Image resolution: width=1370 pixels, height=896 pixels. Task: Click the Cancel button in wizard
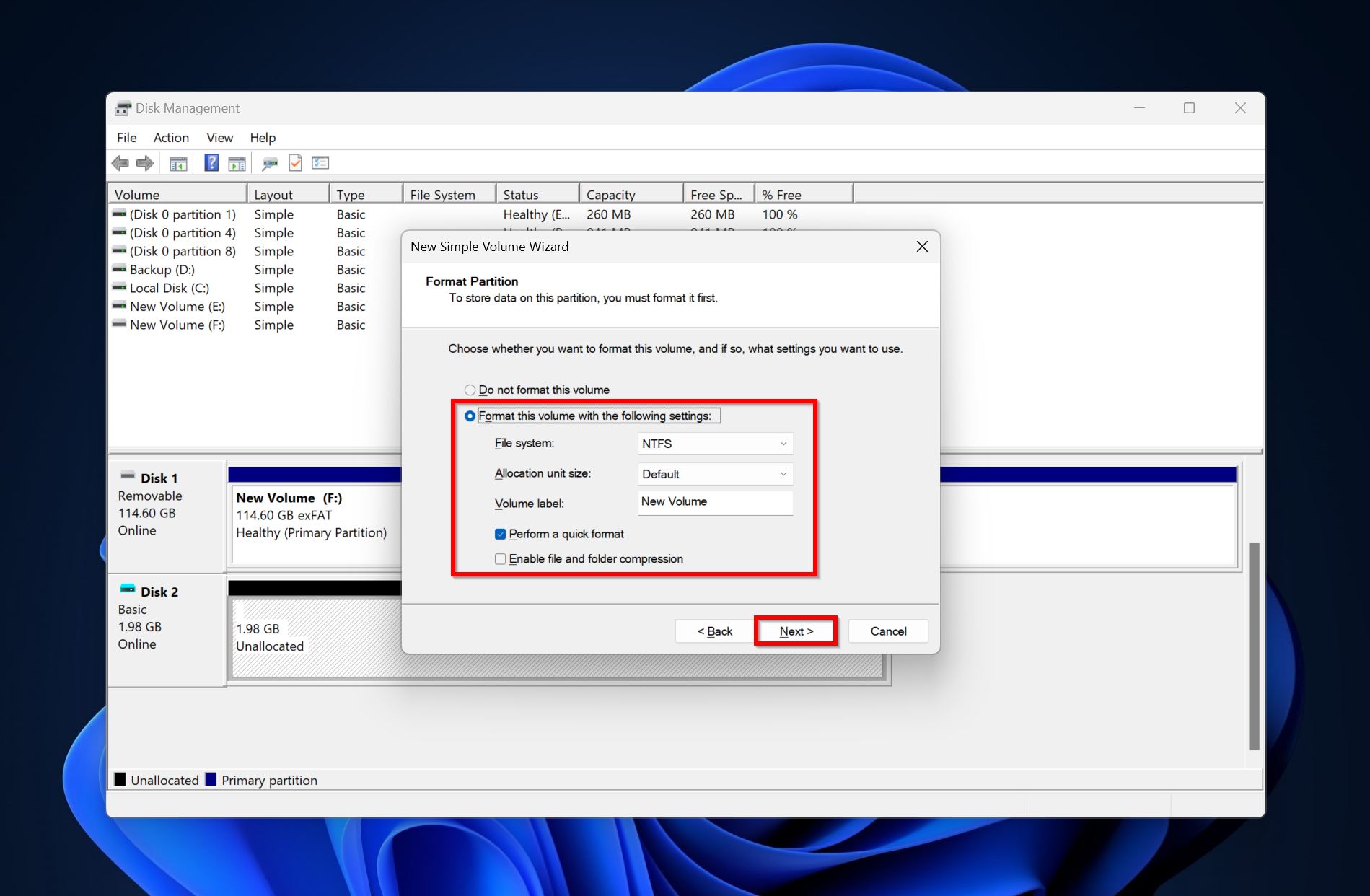click(x=888, y=631)
